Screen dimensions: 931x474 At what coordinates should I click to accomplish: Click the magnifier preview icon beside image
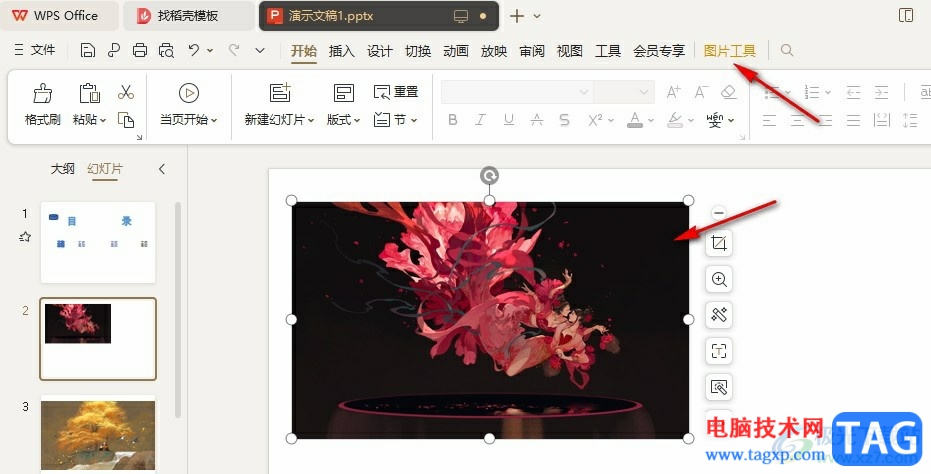click(x=719, y=280)
